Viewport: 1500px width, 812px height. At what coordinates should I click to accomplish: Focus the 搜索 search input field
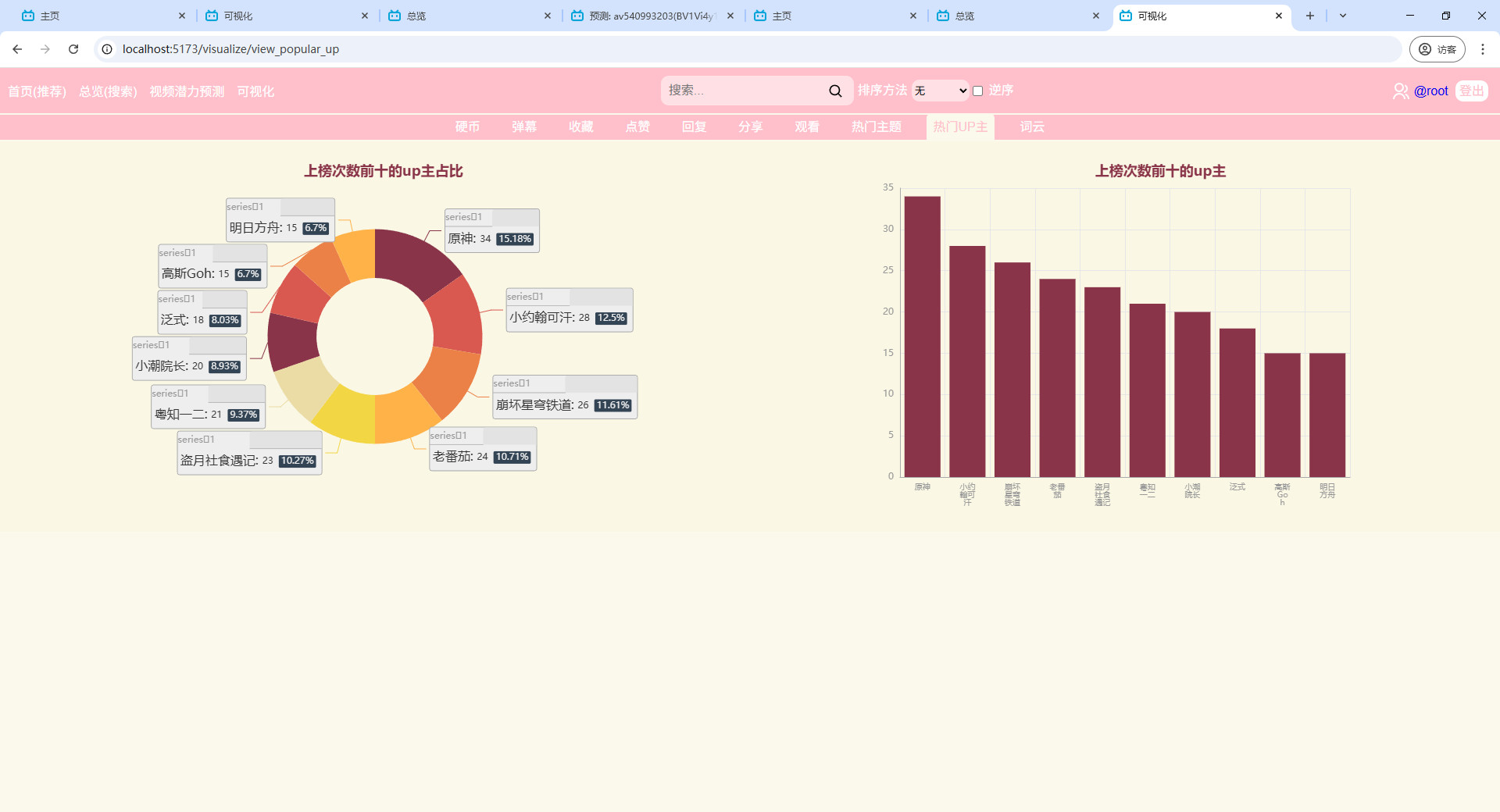744,91
